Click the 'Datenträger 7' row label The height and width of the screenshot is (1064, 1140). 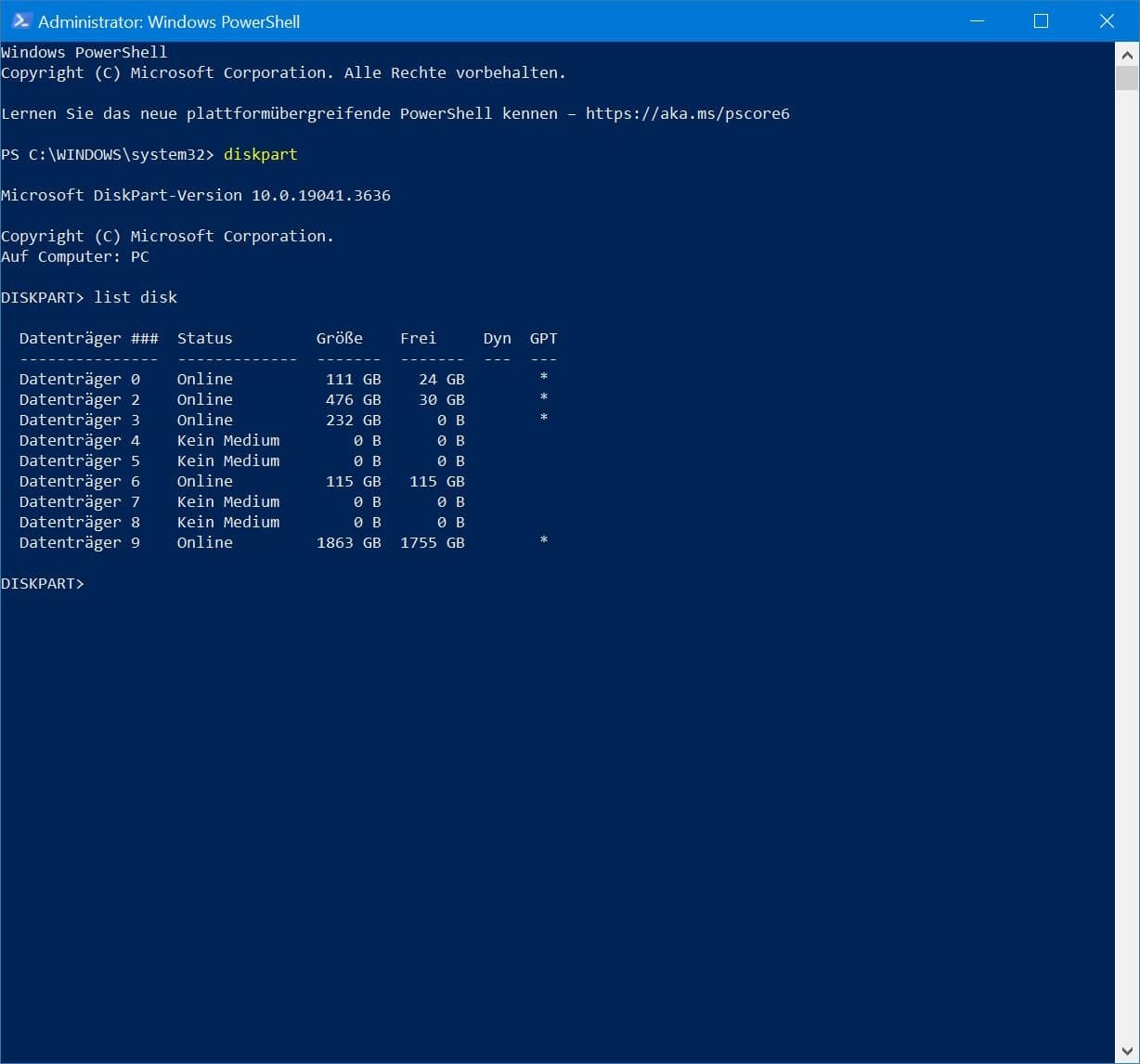pos(80,501)
